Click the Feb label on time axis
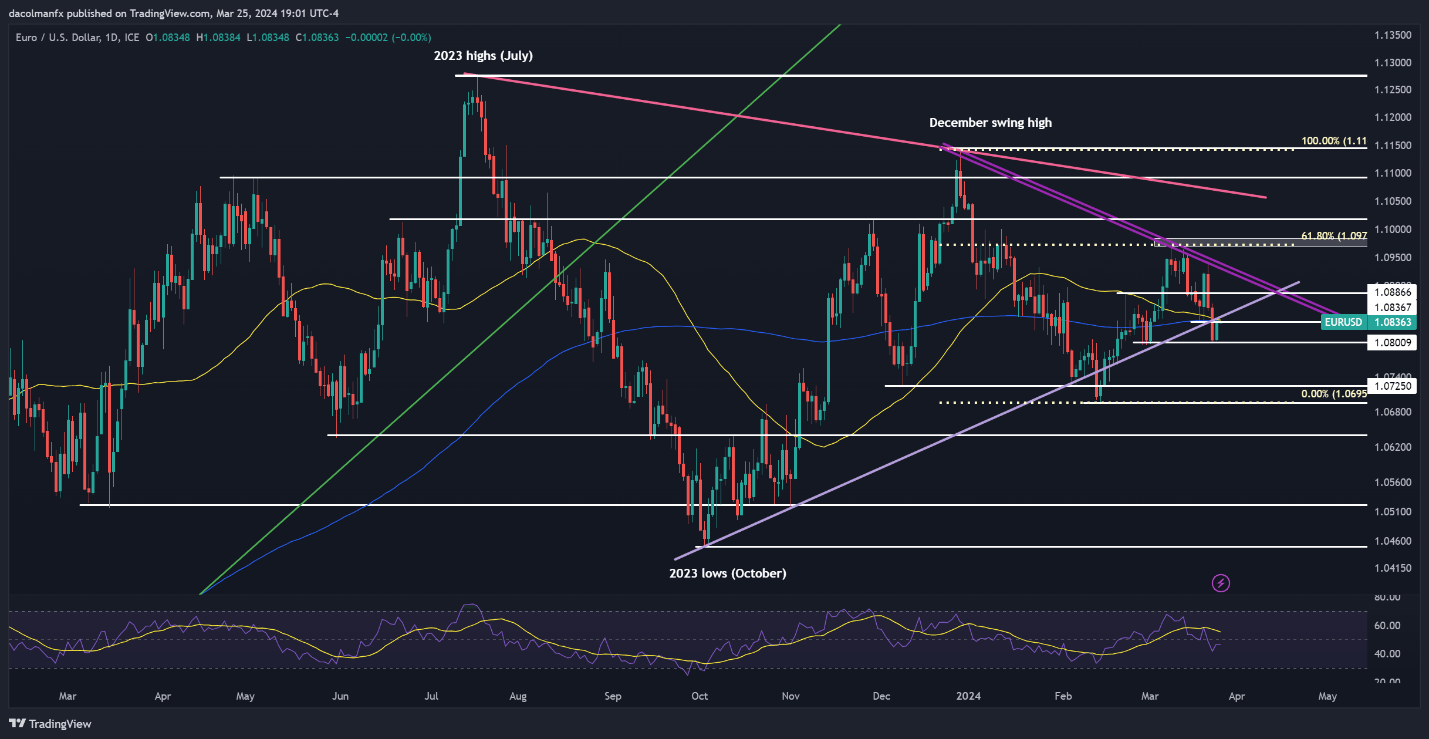 pyautogui.click(x=1063, y=695)
